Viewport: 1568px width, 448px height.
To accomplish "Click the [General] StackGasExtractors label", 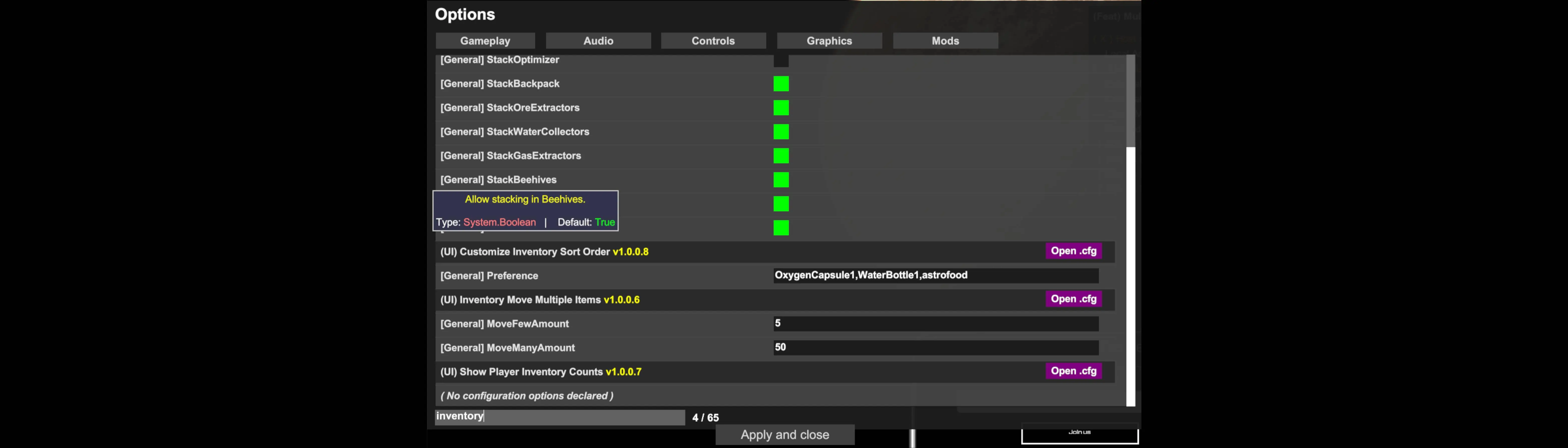I will (511, 156).
